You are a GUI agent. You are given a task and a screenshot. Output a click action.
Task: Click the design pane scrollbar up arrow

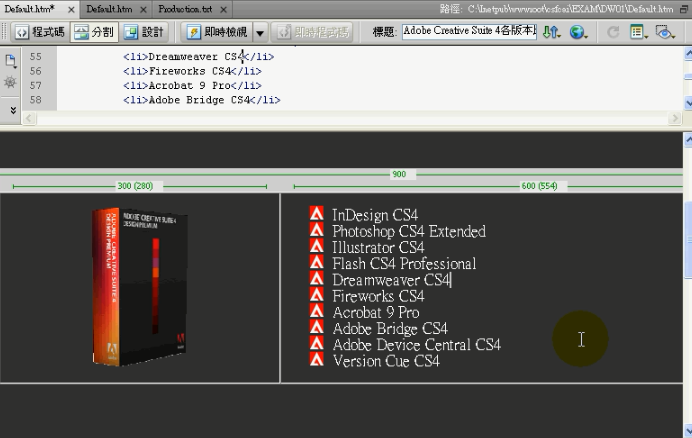point(688,140)
